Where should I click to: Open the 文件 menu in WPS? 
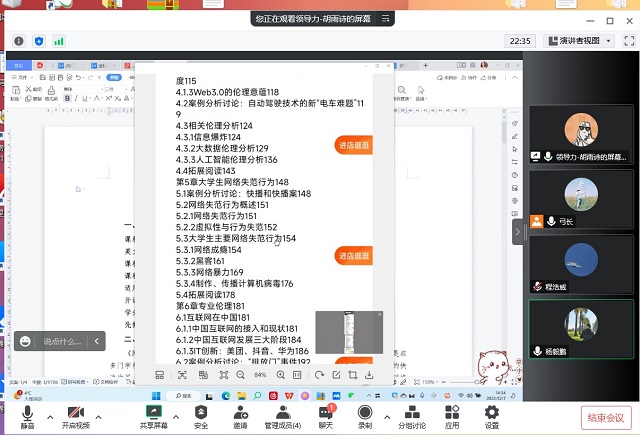(x=20, y=77)
